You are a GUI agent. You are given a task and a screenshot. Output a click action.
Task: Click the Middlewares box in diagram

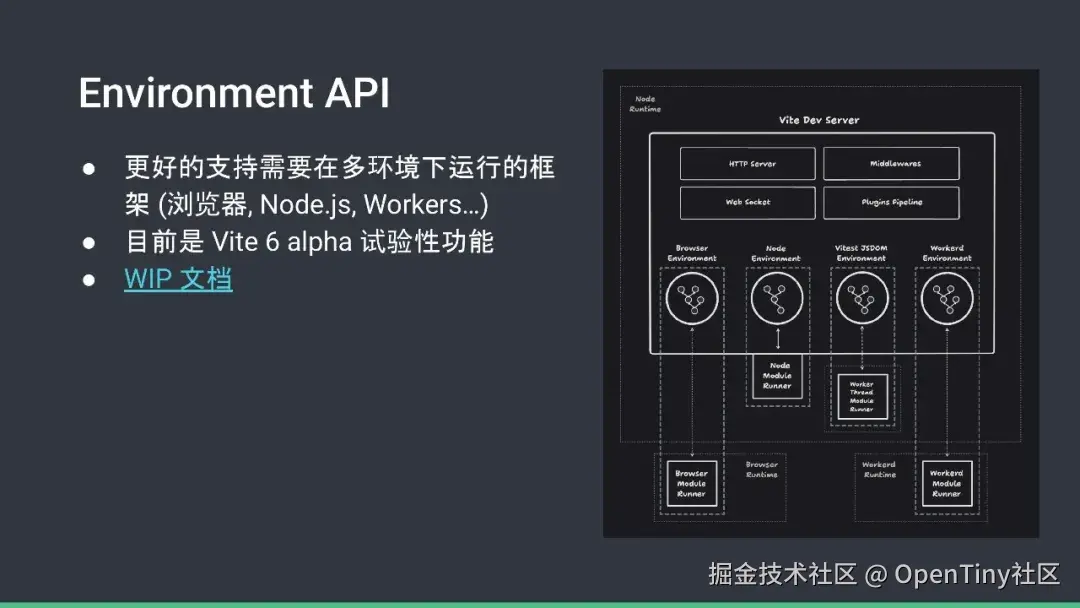[891, 164]
